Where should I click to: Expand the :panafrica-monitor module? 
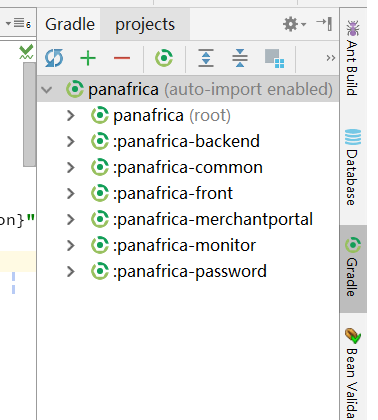point(71,245)
